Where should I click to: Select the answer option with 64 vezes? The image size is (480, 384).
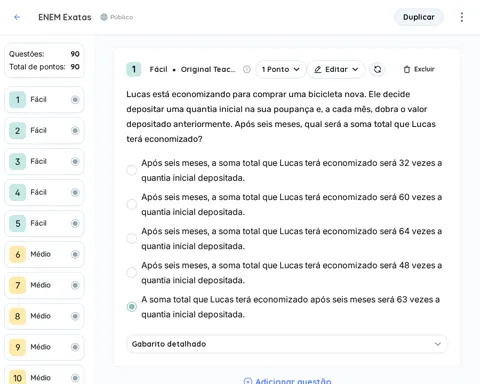pos(132,239)
